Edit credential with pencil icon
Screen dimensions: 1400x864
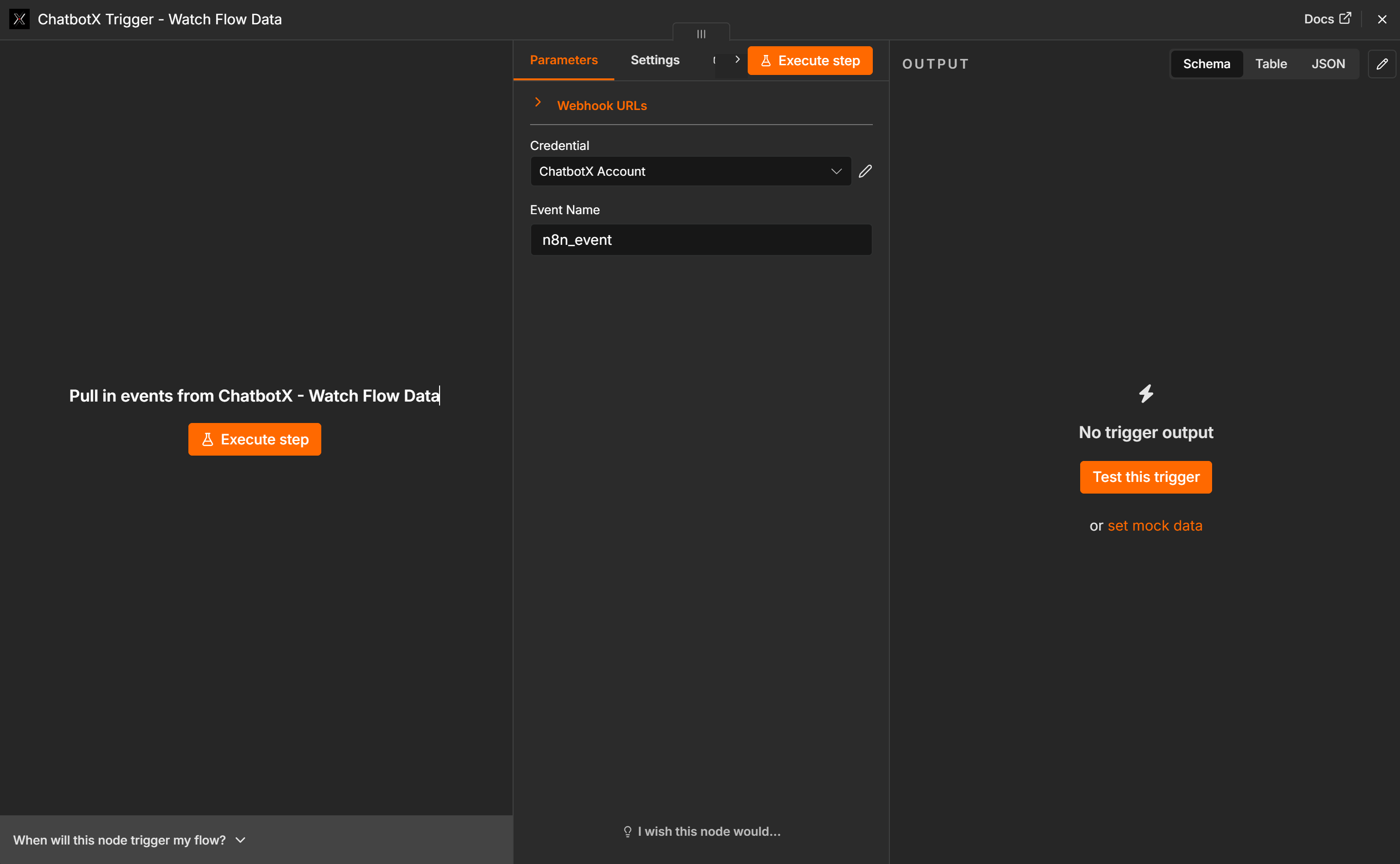(x=865, y=171)
